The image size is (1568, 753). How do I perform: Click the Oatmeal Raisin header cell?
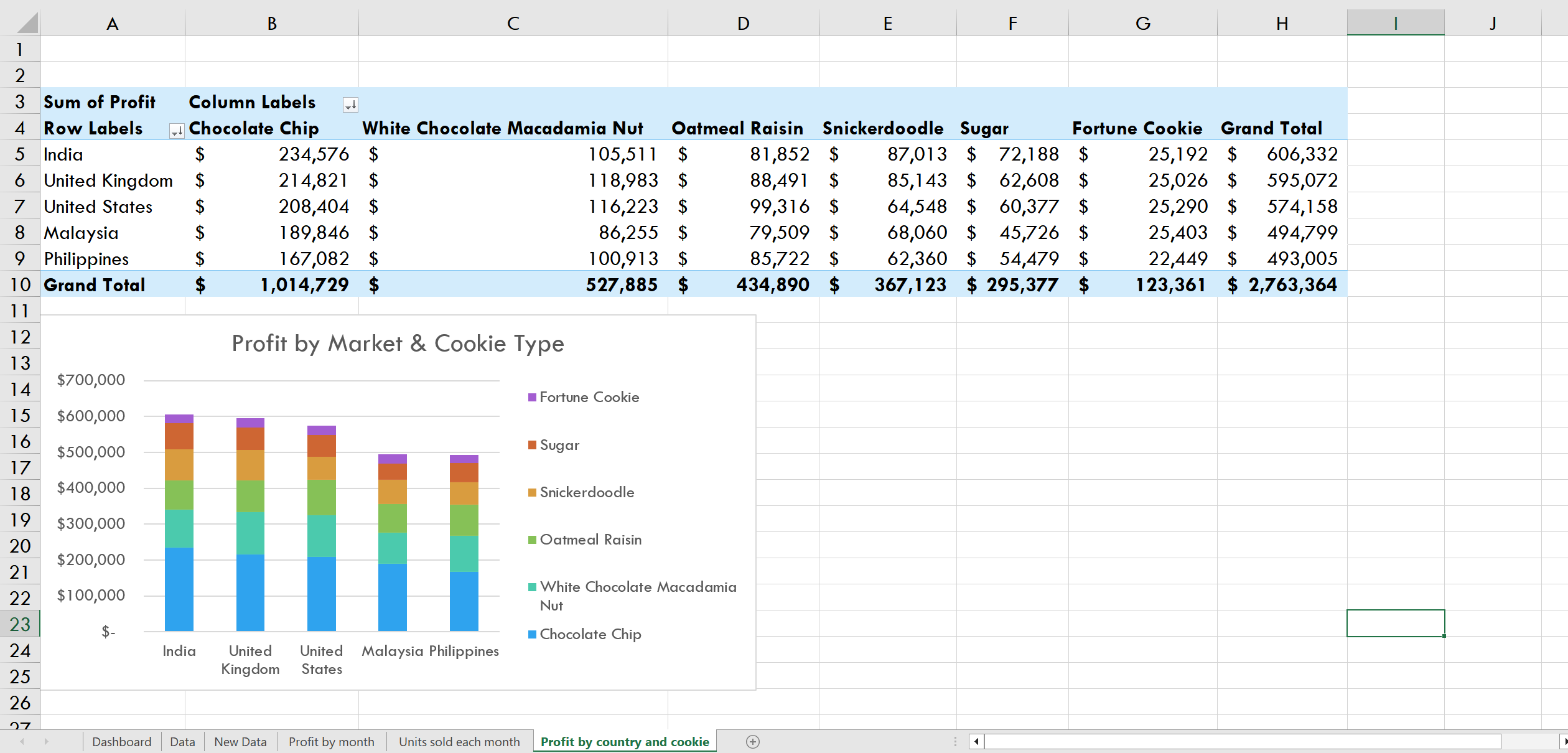tap(744, 128)
